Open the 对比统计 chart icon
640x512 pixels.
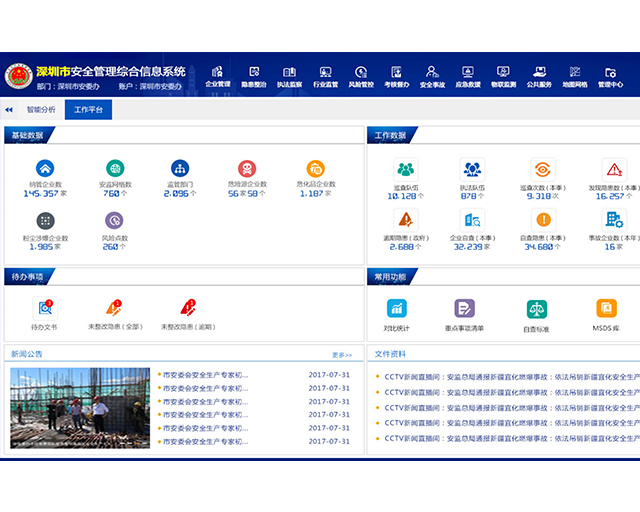click(398, 308)
